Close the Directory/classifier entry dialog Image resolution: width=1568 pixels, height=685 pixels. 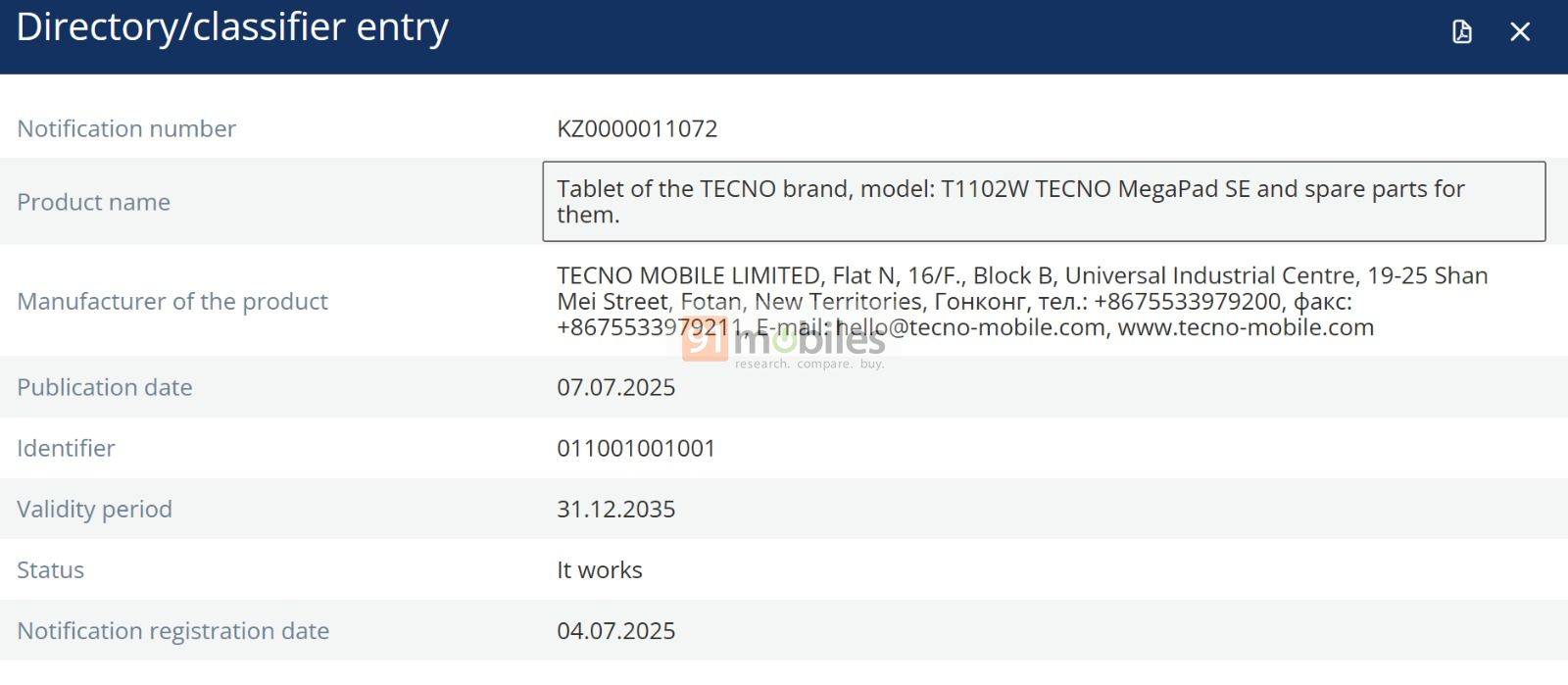point(1520,32)
